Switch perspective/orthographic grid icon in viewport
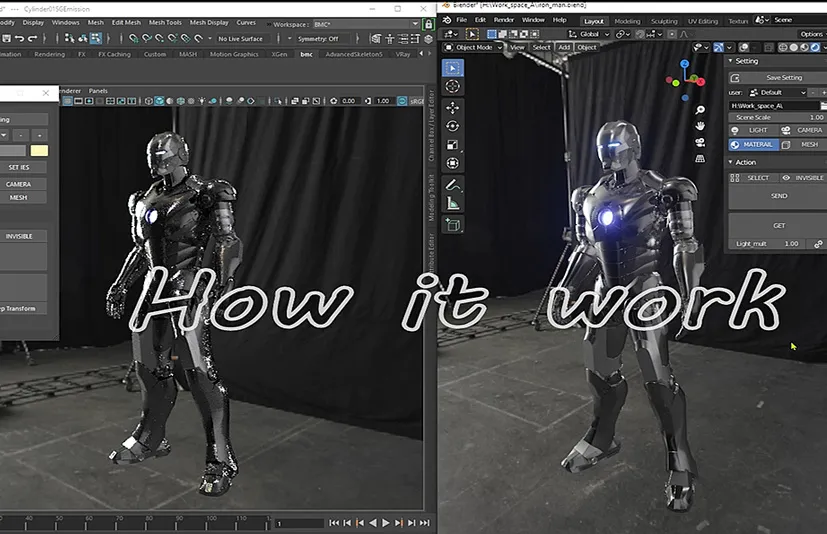The width and height of the screenshot is (827, 534). (x=700, y=158)
